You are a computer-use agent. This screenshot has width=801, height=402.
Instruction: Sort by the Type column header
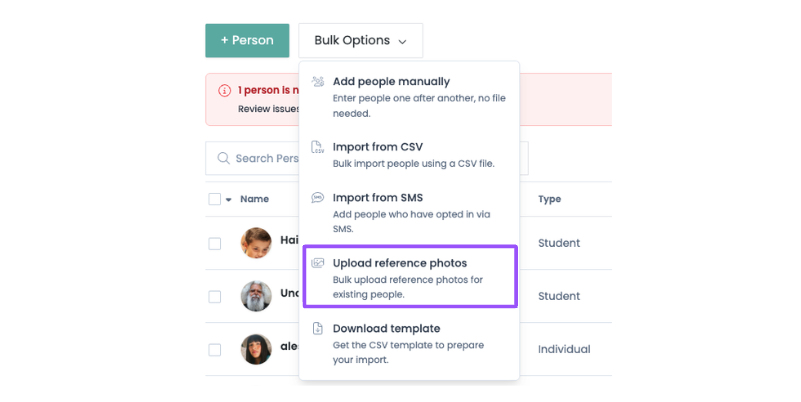tap(549, 199)
